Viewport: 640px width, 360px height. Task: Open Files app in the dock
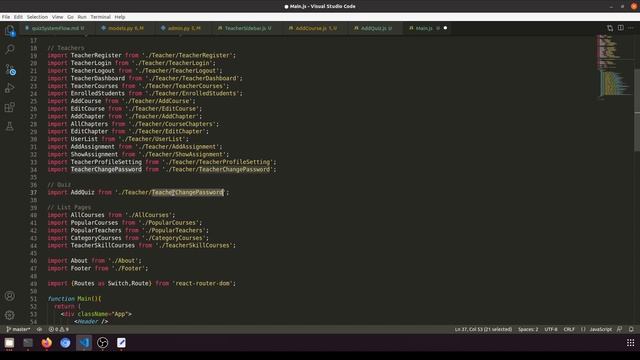[x=9, y=343]
